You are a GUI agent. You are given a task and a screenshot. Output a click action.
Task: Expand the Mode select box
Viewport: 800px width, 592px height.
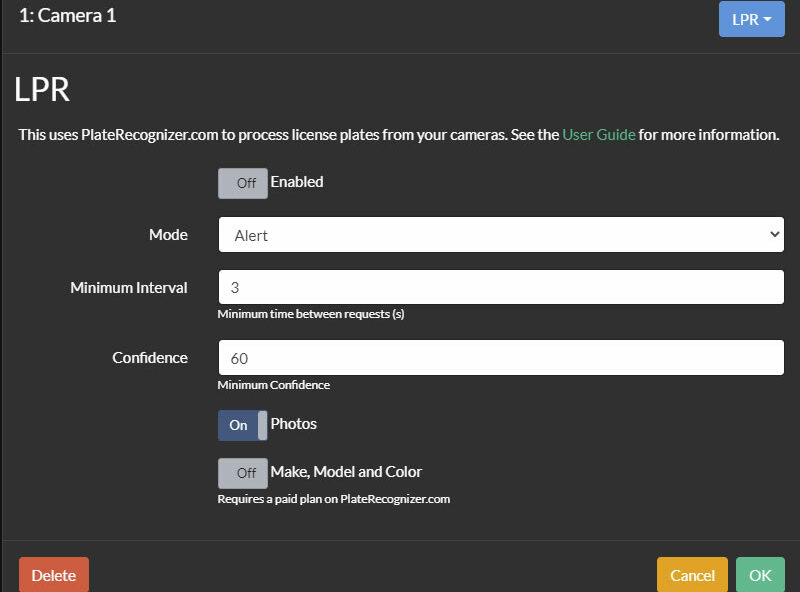(x=501, y=235)
